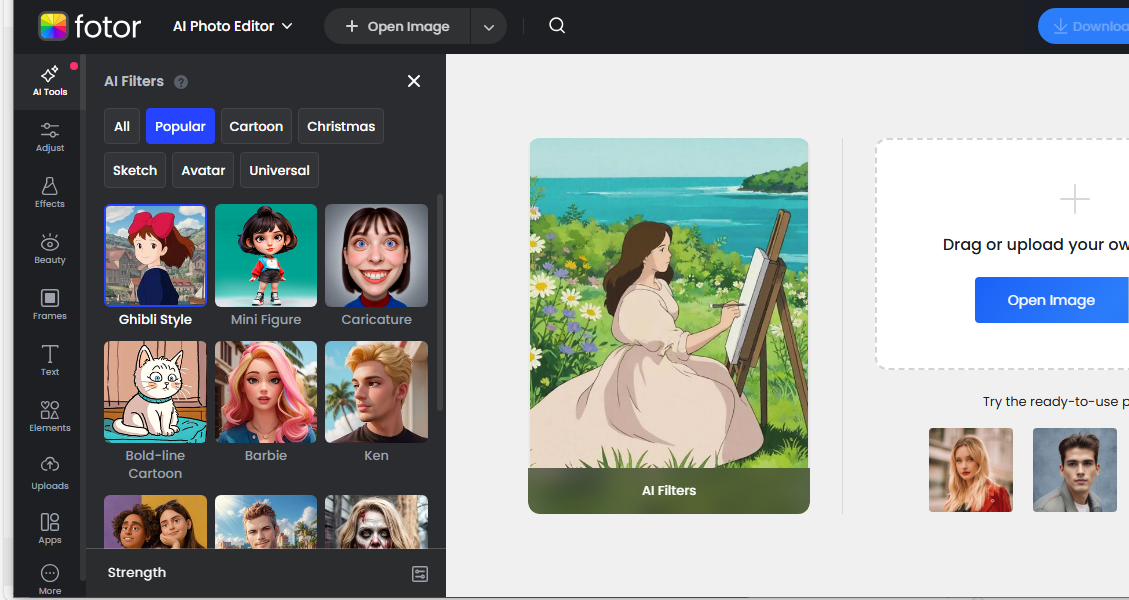Select the Avatar filter category

click(203, 170)
